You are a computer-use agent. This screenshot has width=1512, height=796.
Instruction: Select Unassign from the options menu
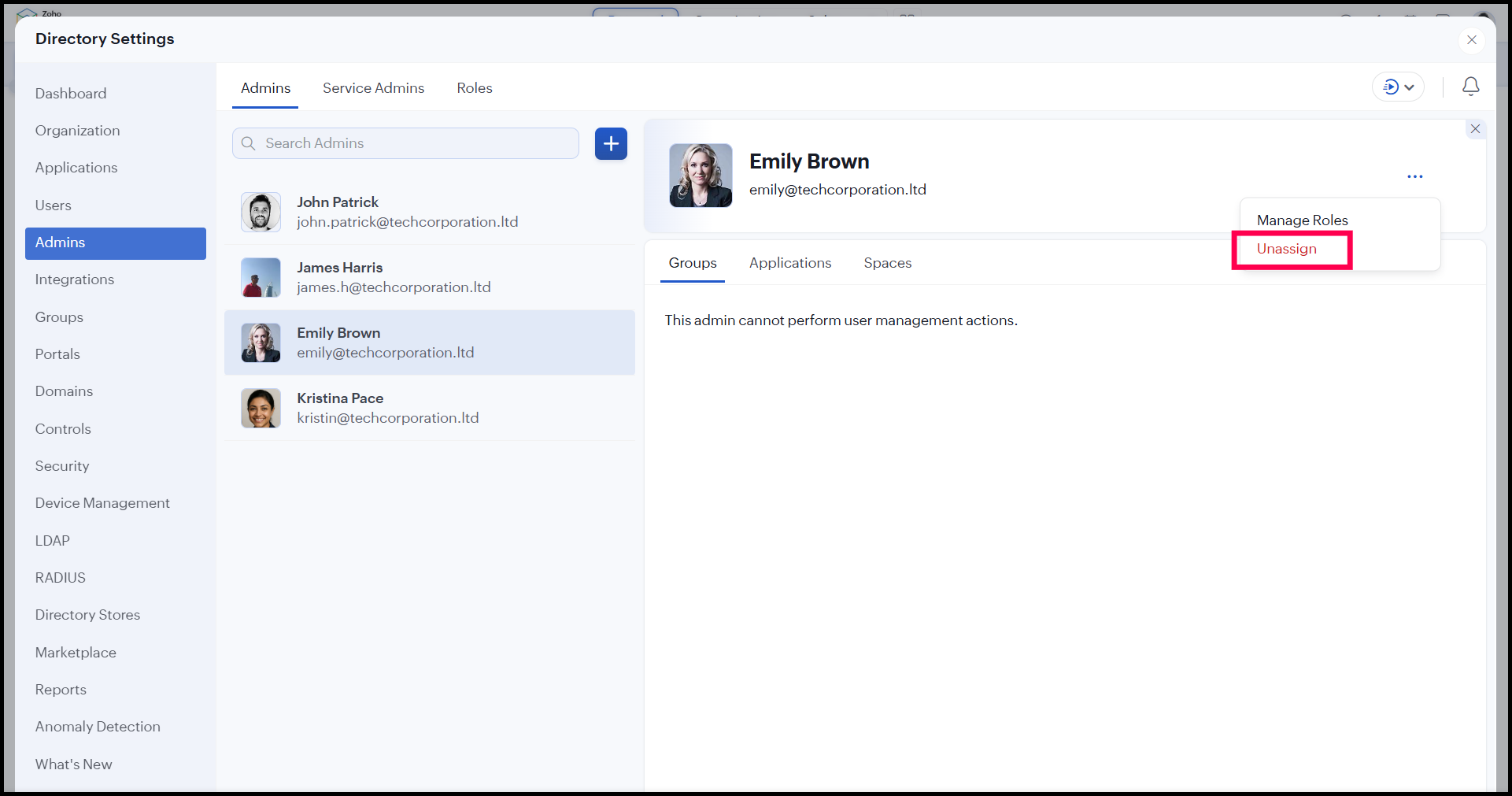coord(1286,249)
